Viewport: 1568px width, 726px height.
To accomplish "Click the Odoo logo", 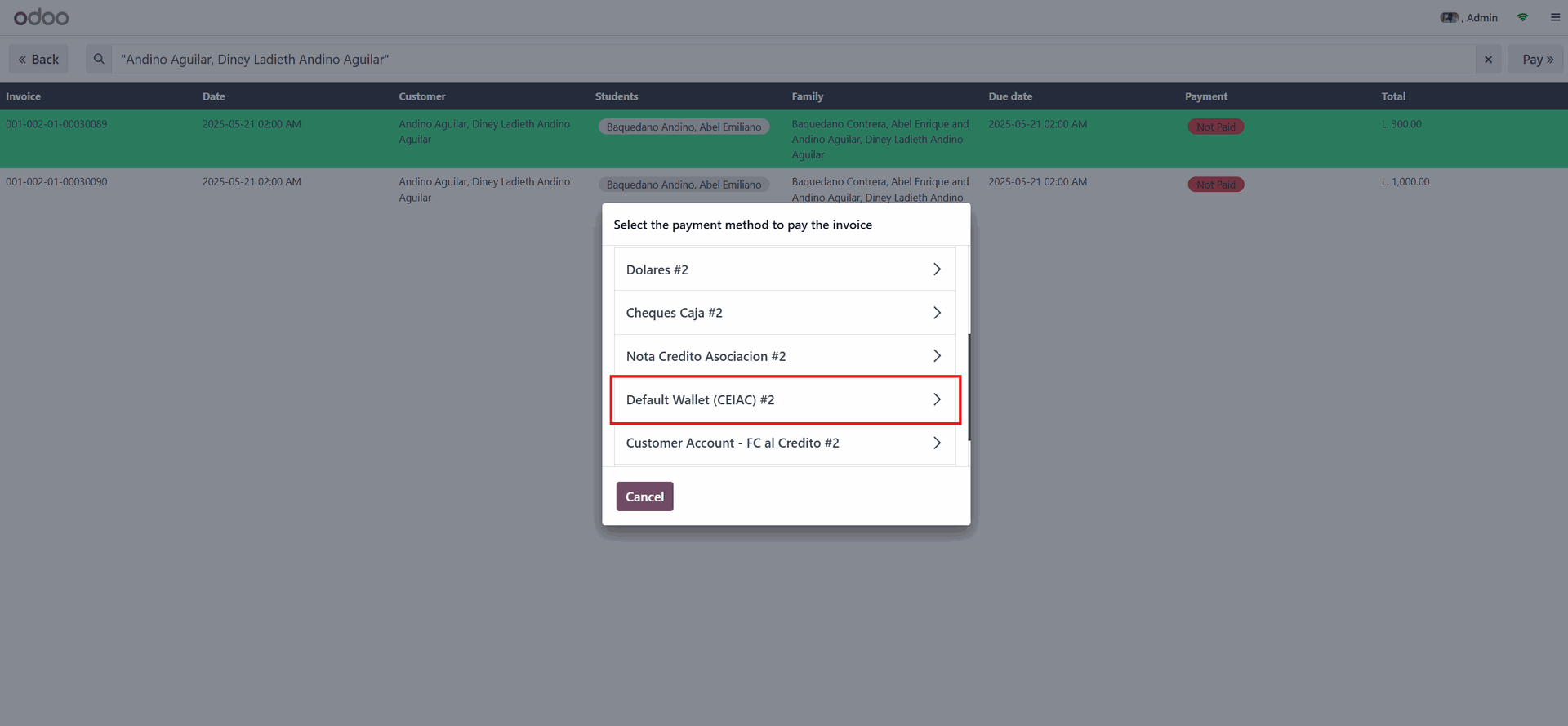I will click(x=42, y=17).
